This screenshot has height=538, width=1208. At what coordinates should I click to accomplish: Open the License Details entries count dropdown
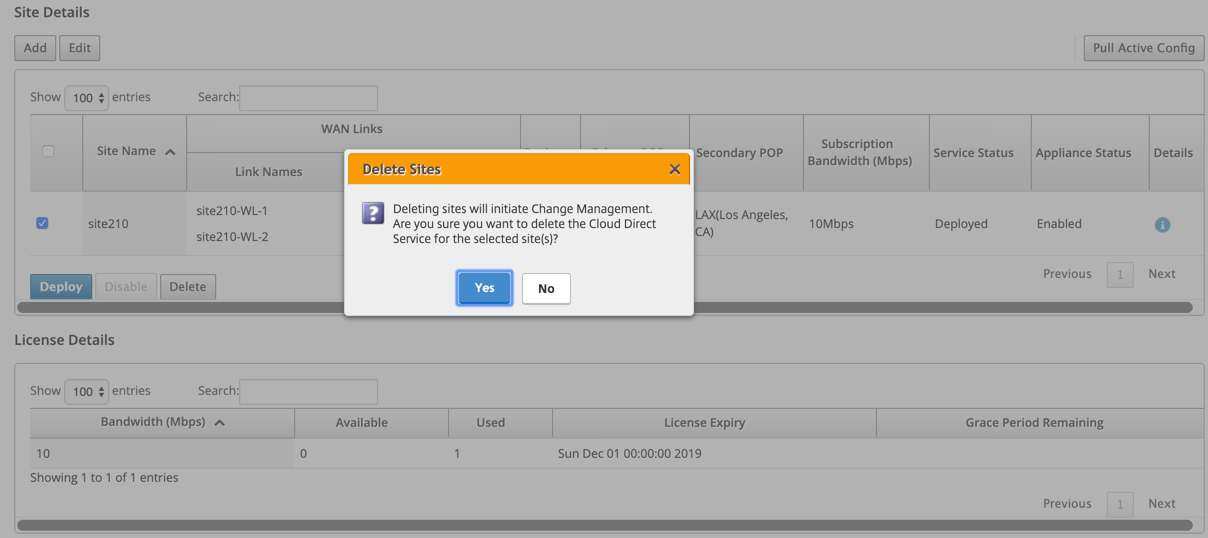click(87, 392)
